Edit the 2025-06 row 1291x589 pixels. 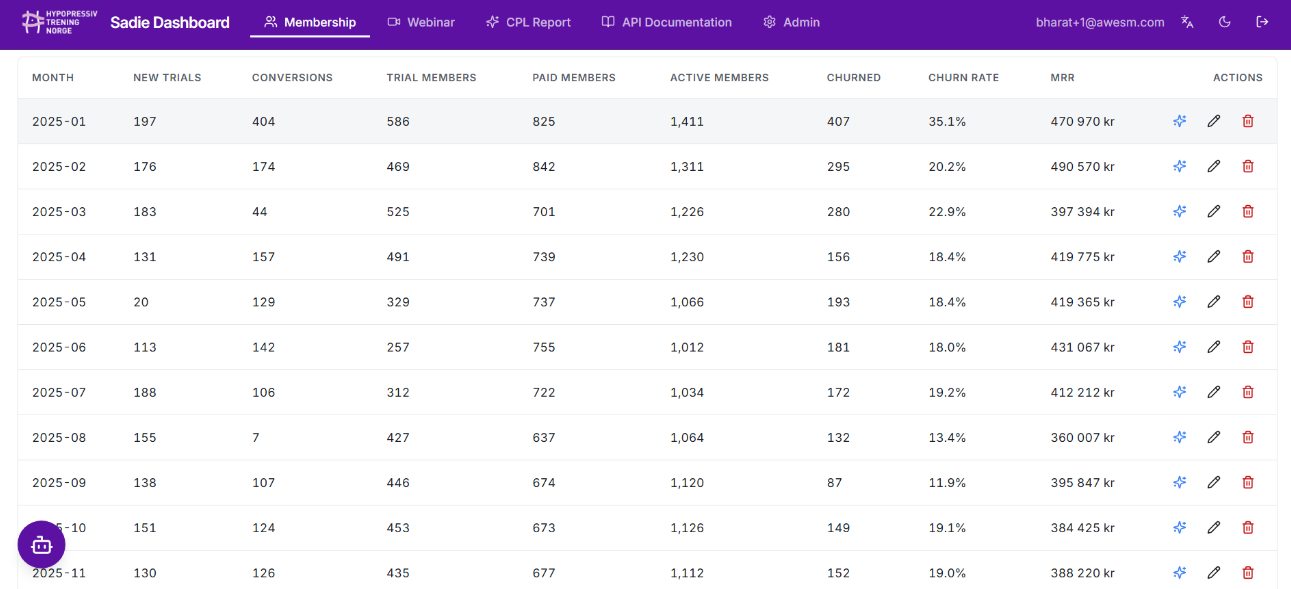pos(1214,347)
